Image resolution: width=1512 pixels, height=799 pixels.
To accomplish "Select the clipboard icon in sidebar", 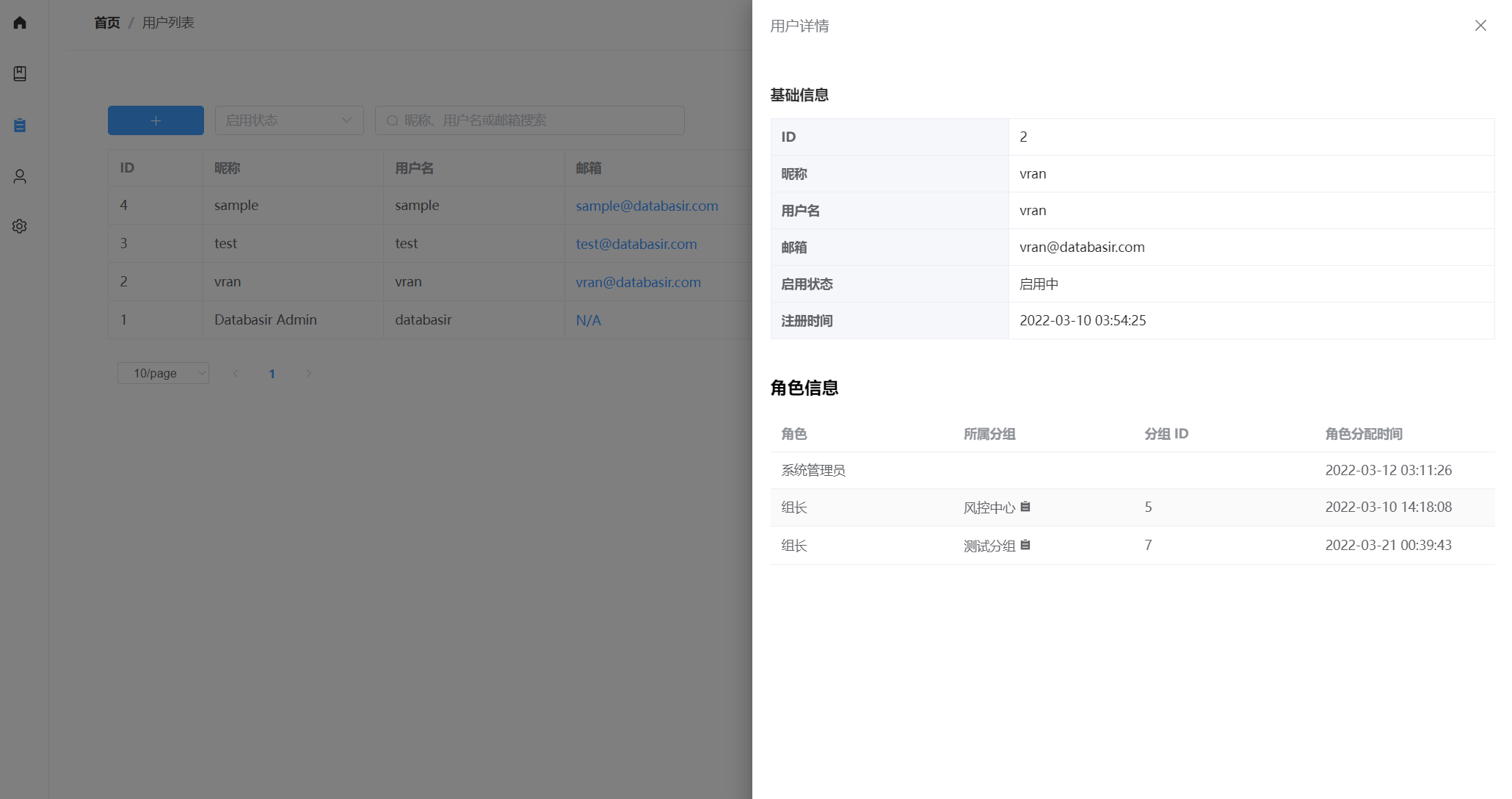I will pyautogui.click(x=20, y=125).
